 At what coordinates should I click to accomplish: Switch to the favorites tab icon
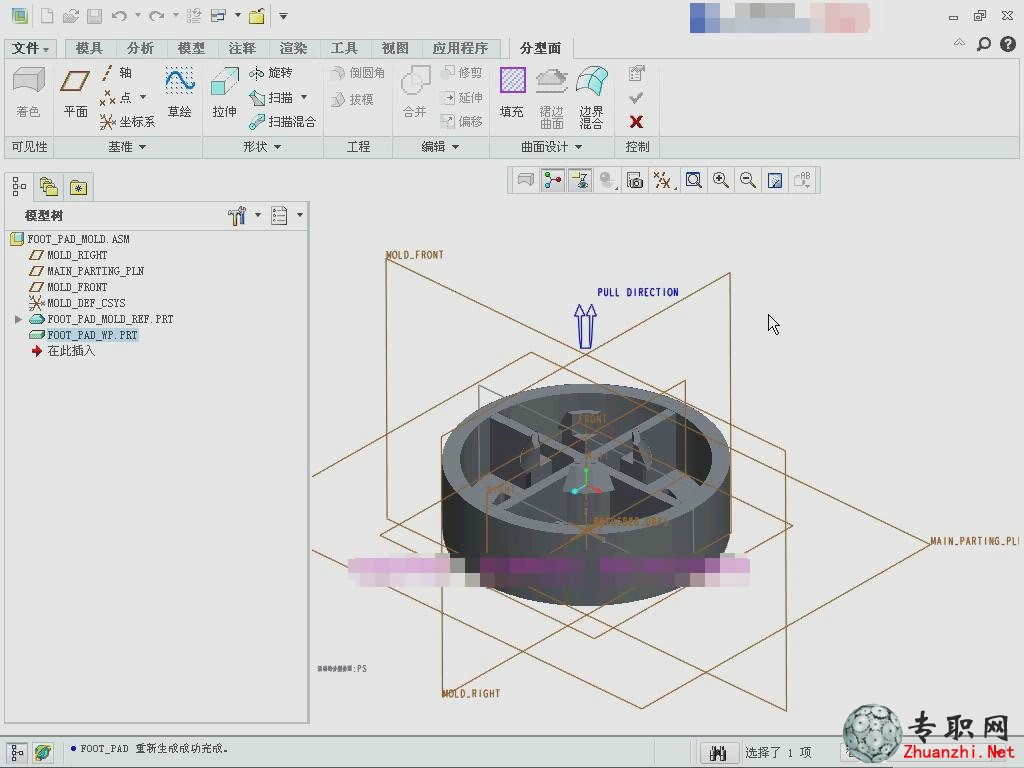pyautogui.click(x=78, y=187)
